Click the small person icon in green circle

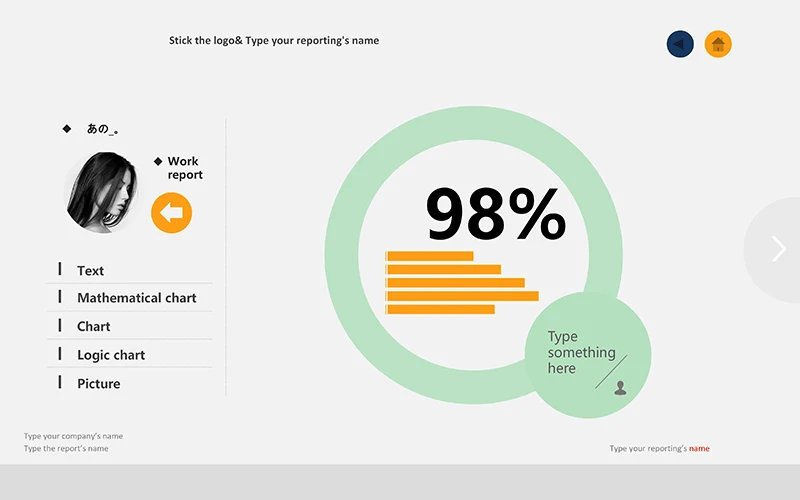click(x=620, y=387)
